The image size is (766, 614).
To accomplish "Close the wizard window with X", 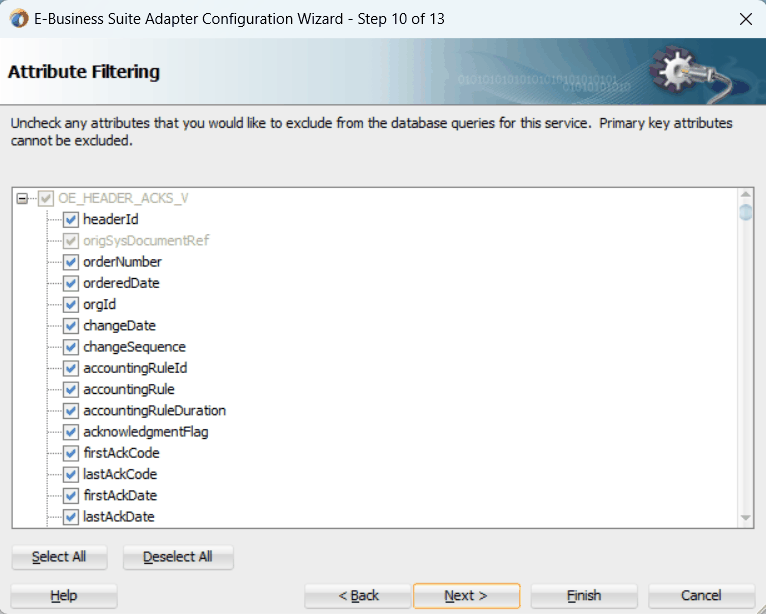I will pyautogui.click(x=745, y=19).
